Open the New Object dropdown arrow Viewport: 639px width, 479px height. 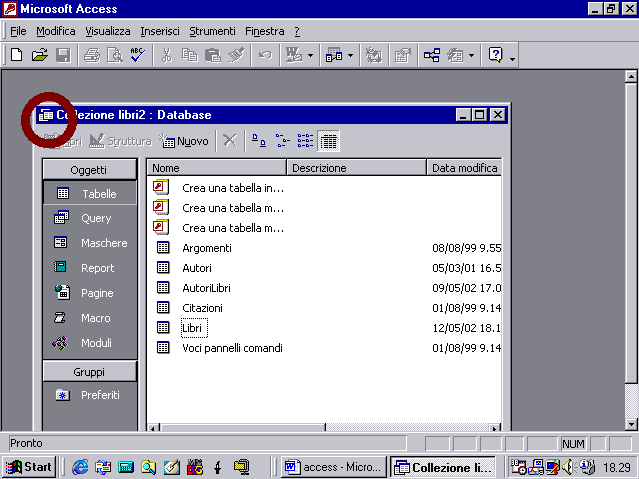pos(472,55)
